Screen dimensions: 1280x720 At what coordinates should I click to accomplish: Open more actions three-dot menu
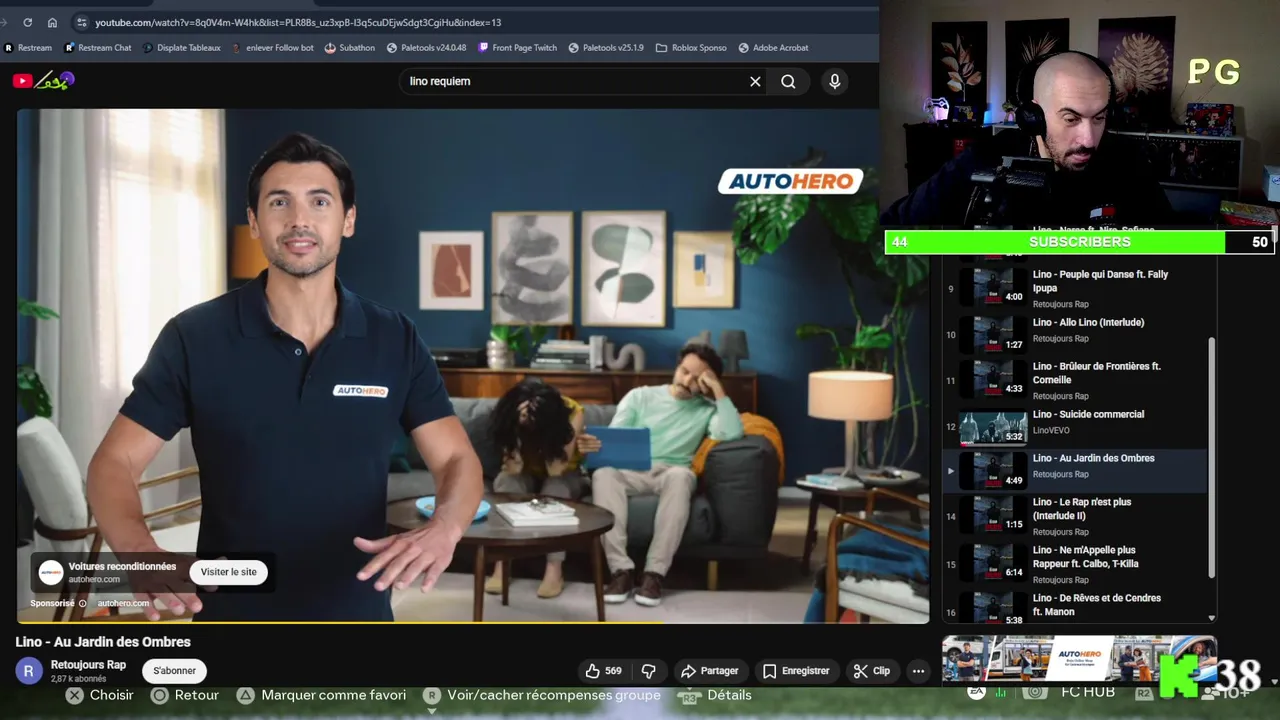(x=918, y=671)
